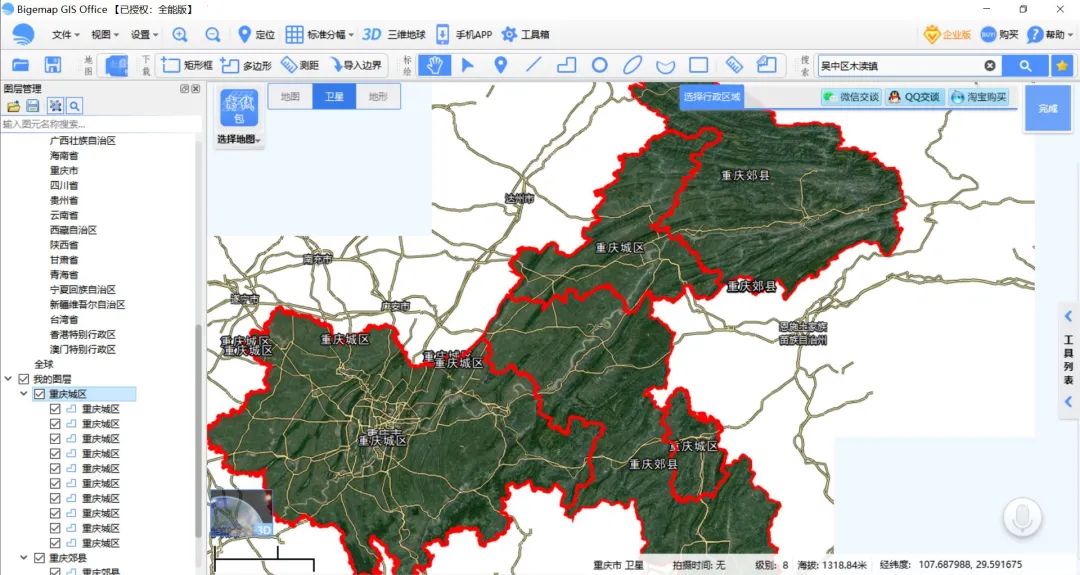Collapse the 重庆郊县 group node
1080x575 pixels.
click(23, 558)
